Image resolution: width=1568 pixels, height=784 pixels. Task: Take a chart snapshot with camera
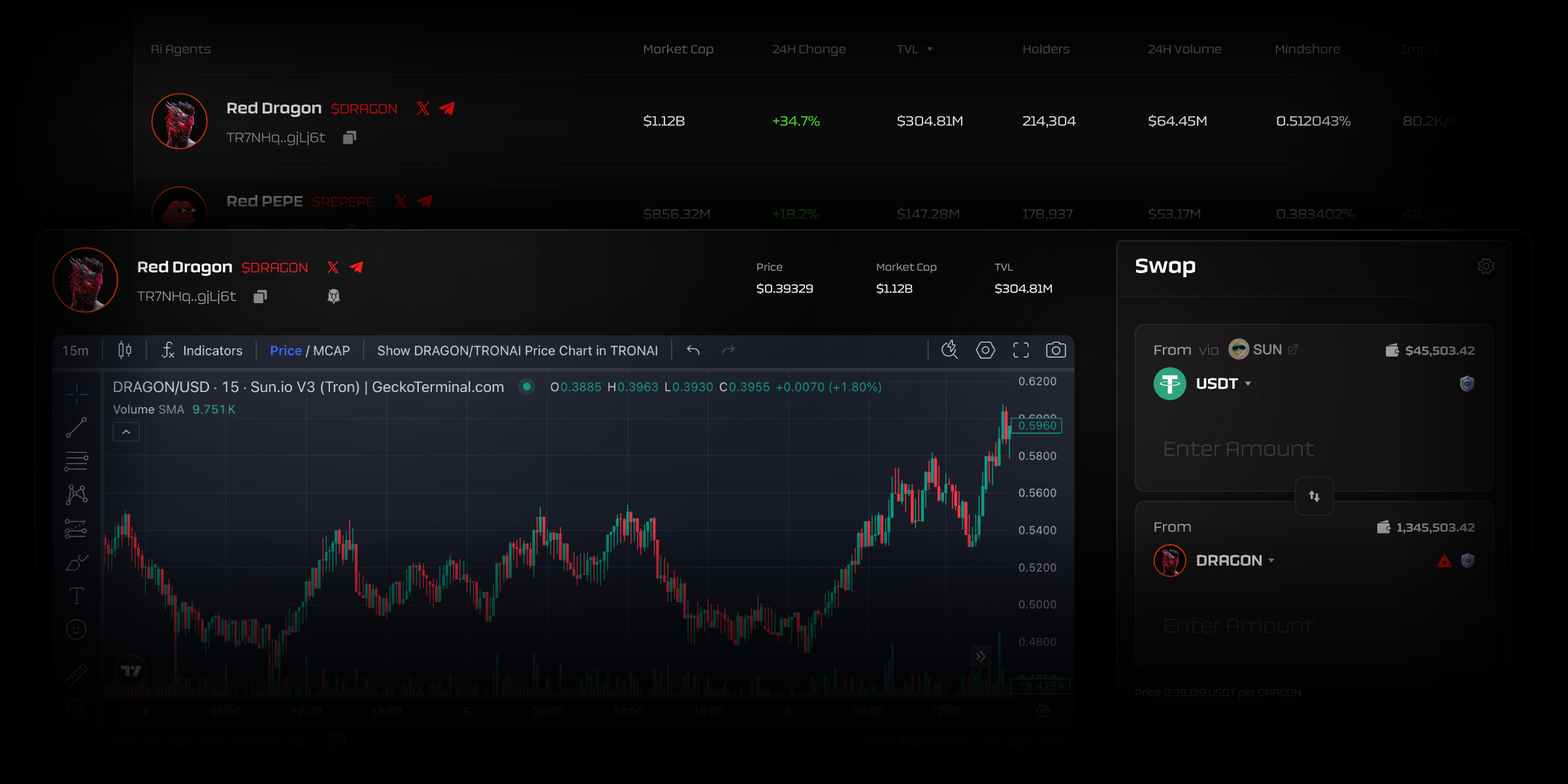tap(1056, 350)
